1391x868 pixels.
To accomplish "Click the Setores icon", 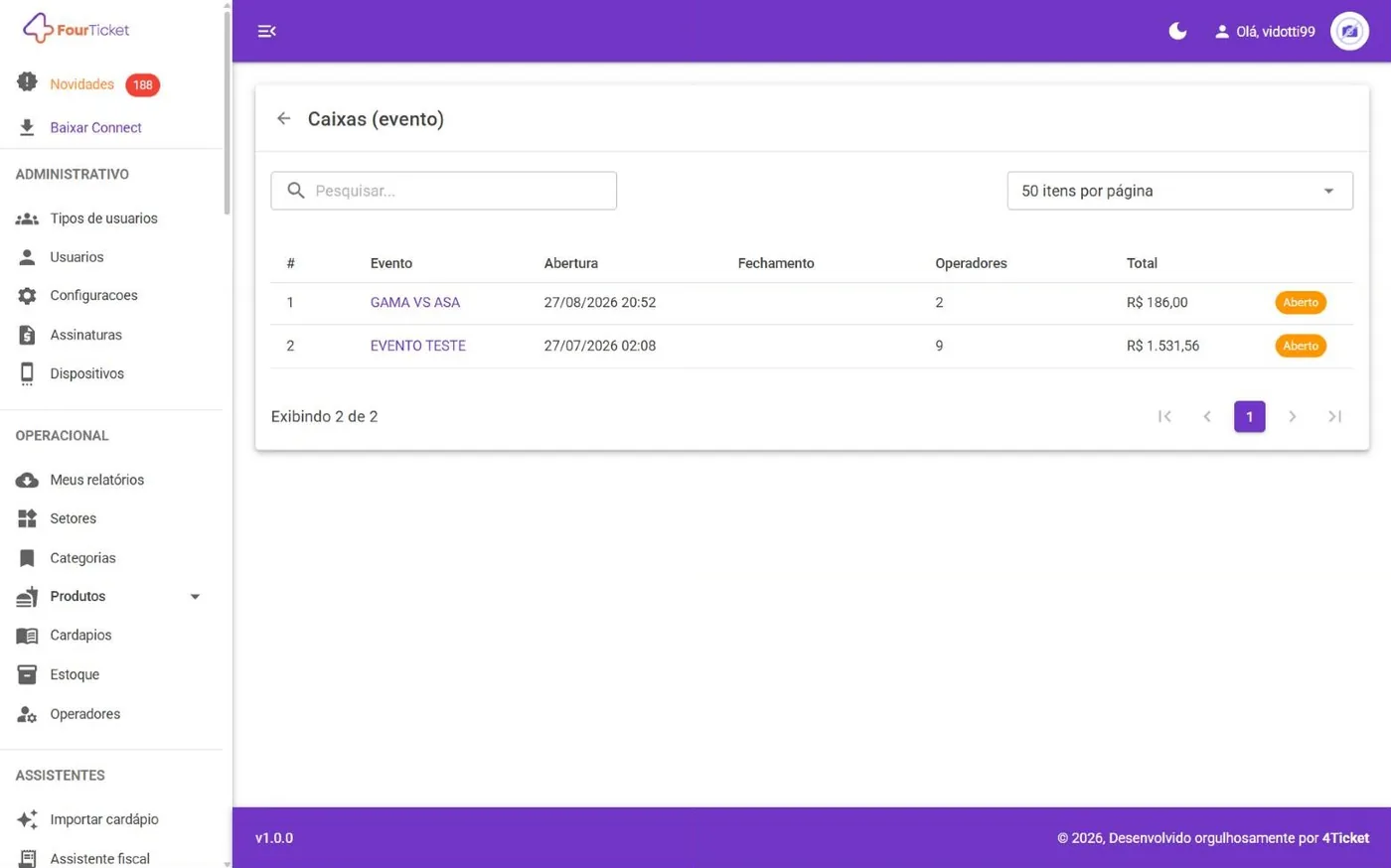I will click(27, 518).
